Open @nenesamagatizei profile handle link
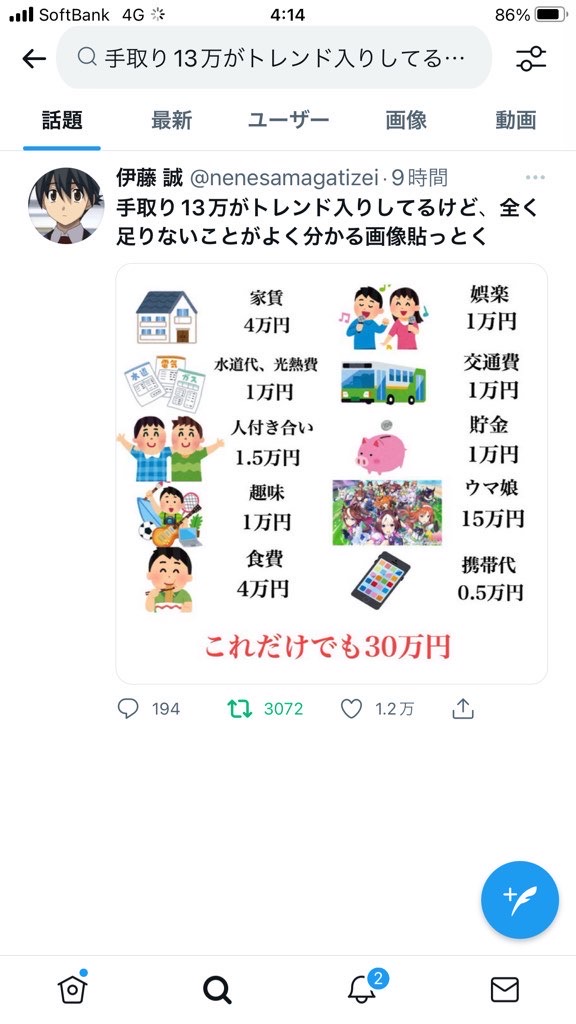This screenshot has width=576, height=1024. (285, 177)
